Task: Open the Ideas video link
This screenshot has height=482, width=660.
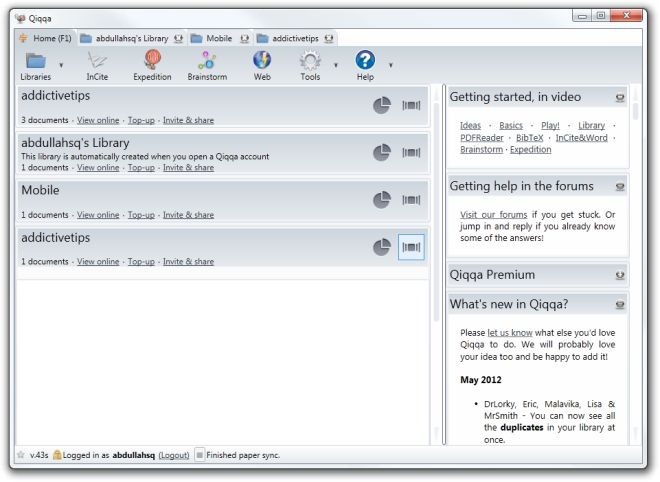Action: click(470, 125)
